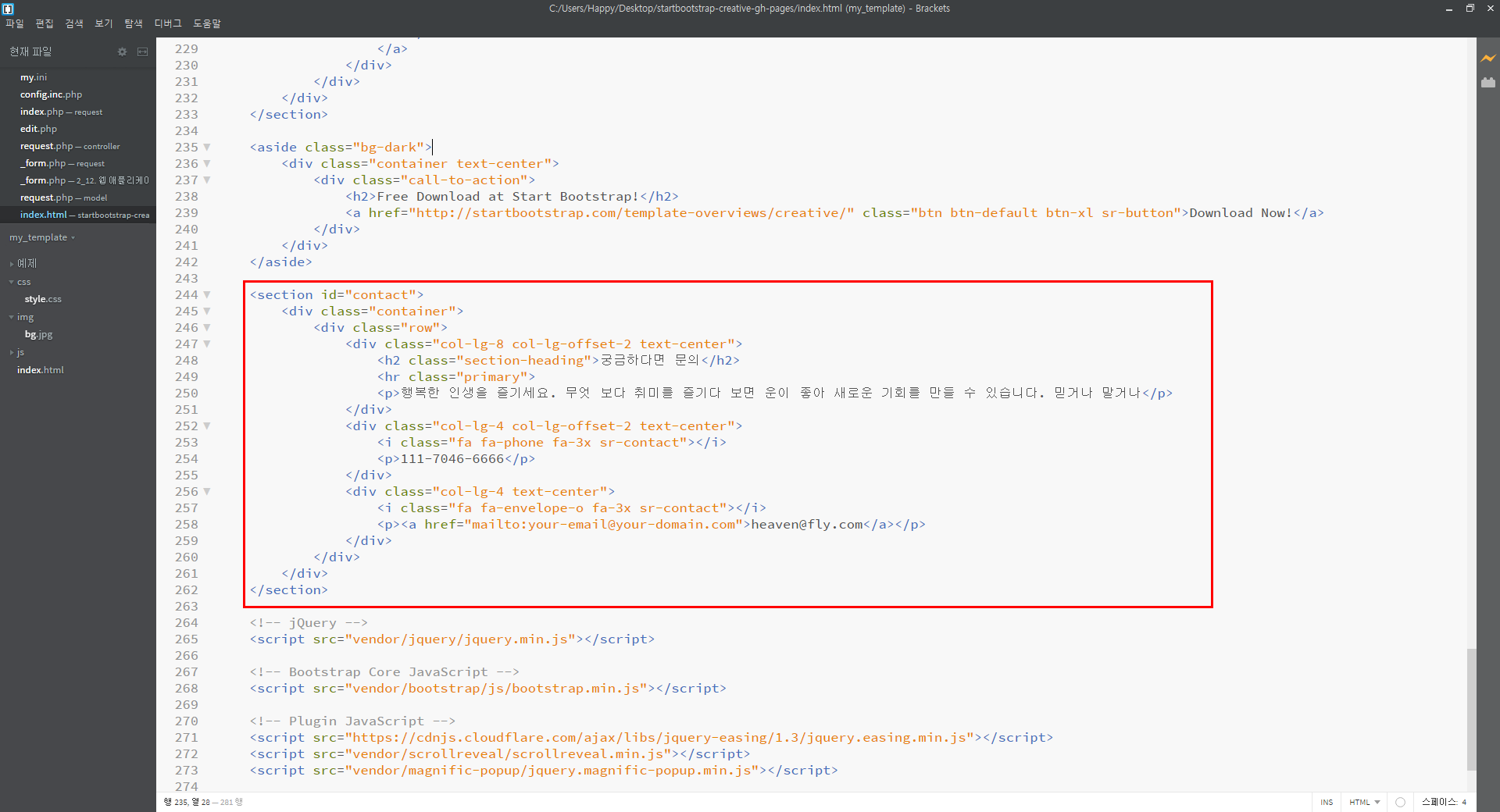Expand the js folder
The image size is (1500, 812).
click(x=12, y=353)
